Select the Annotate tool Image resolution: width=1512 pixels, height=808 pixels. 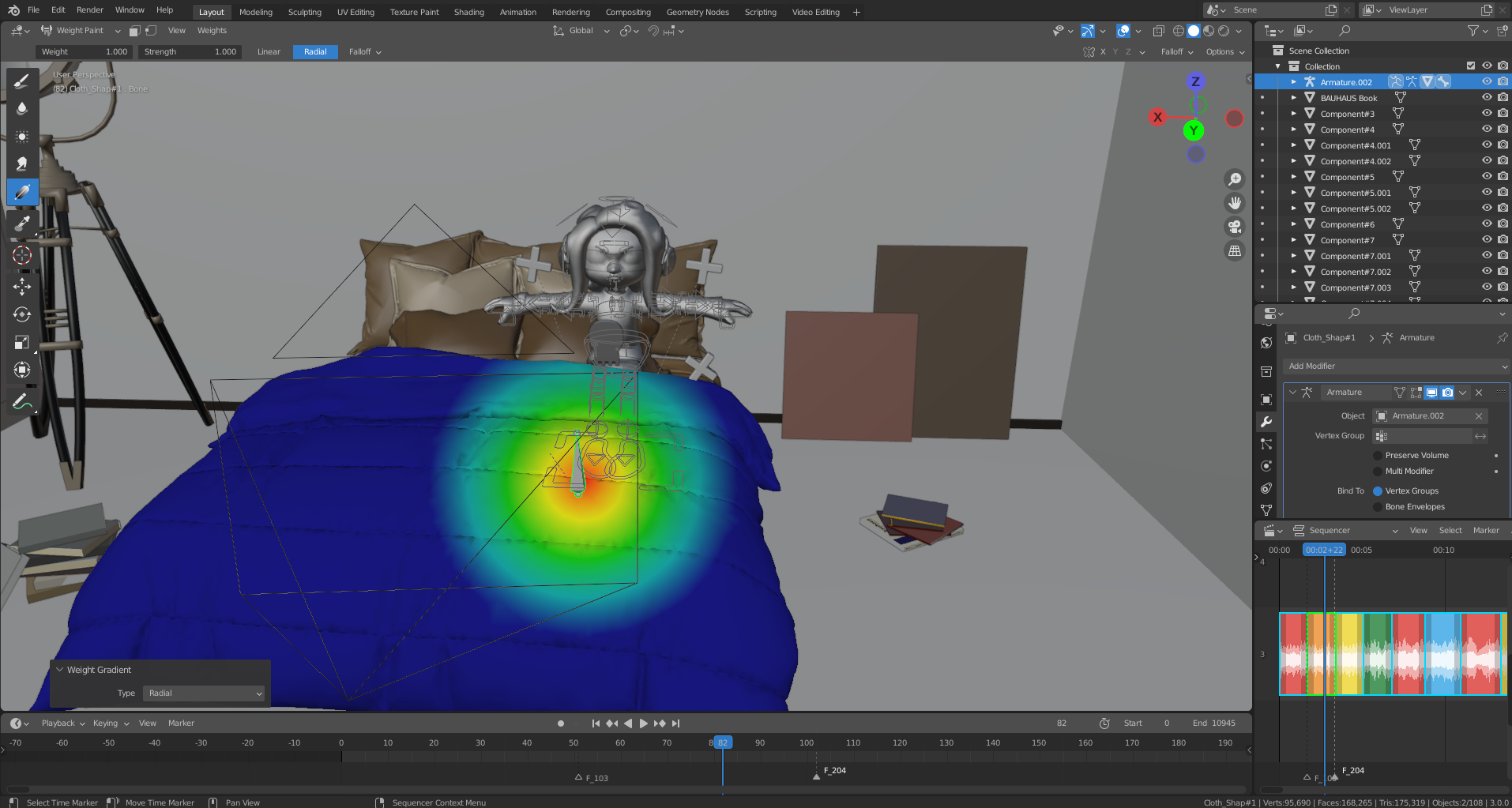point(22,402)
